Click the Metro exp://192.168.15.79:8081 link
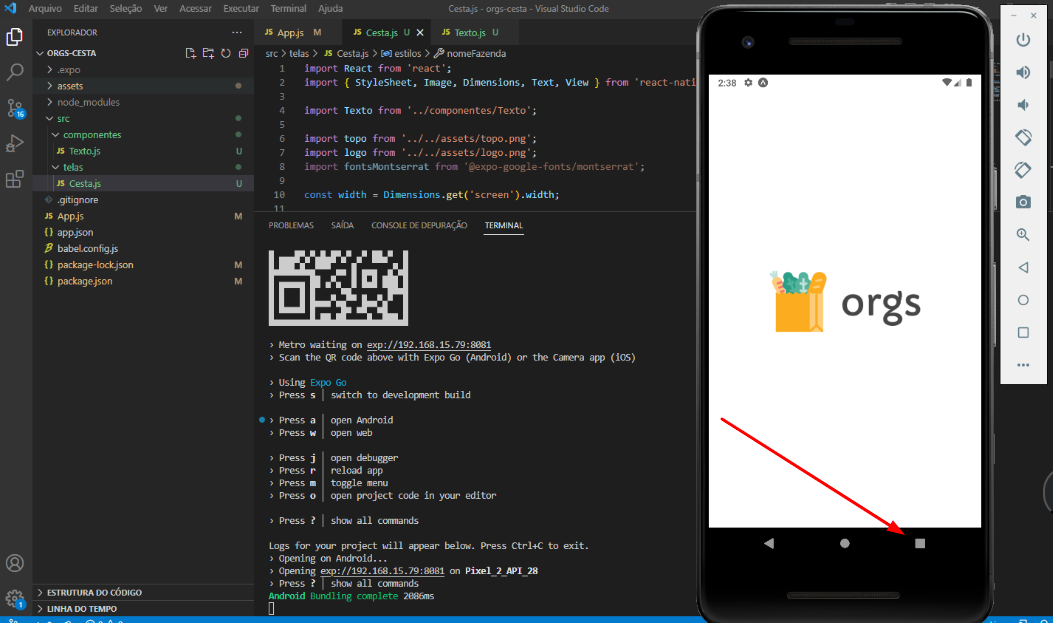 429,345
